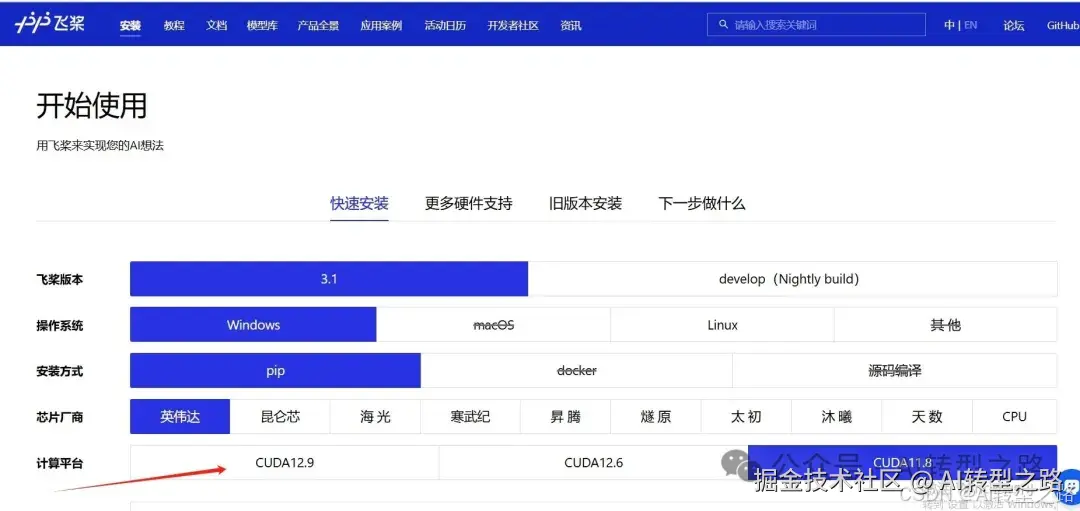This screenshot has height=511, width=1080.
Task: Choose CUDA11.8 compute platform
Action: 902,463
